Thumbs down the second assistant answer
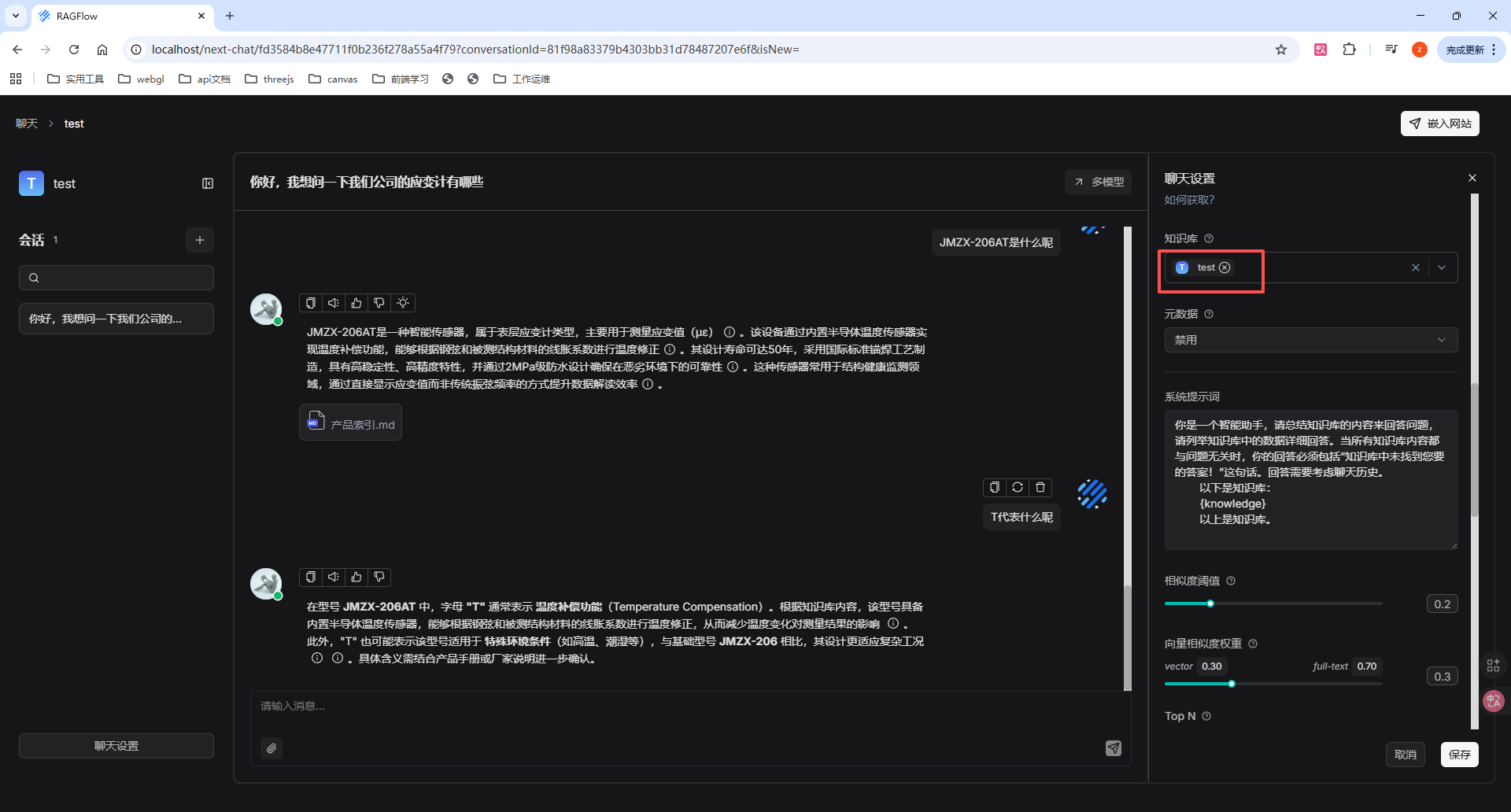This screenshot has width=1511, height=812. pos(379,578)
